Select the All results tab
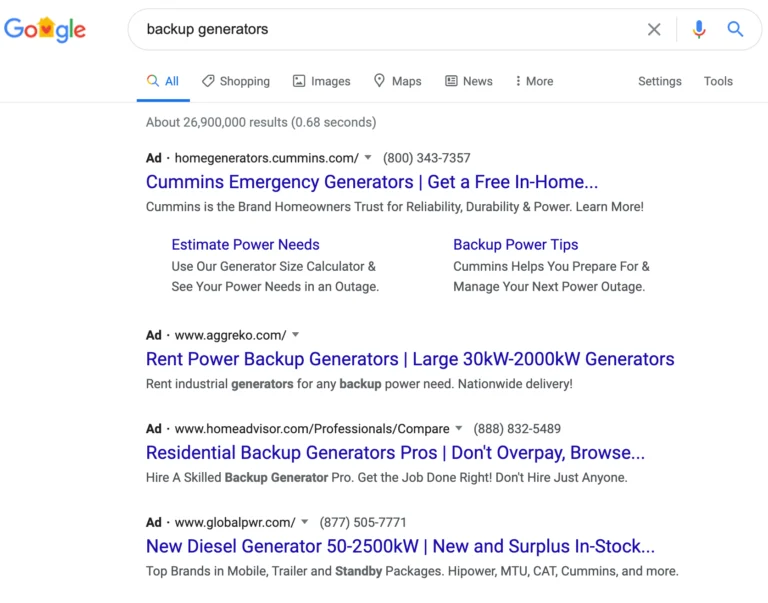 point(163,81)
